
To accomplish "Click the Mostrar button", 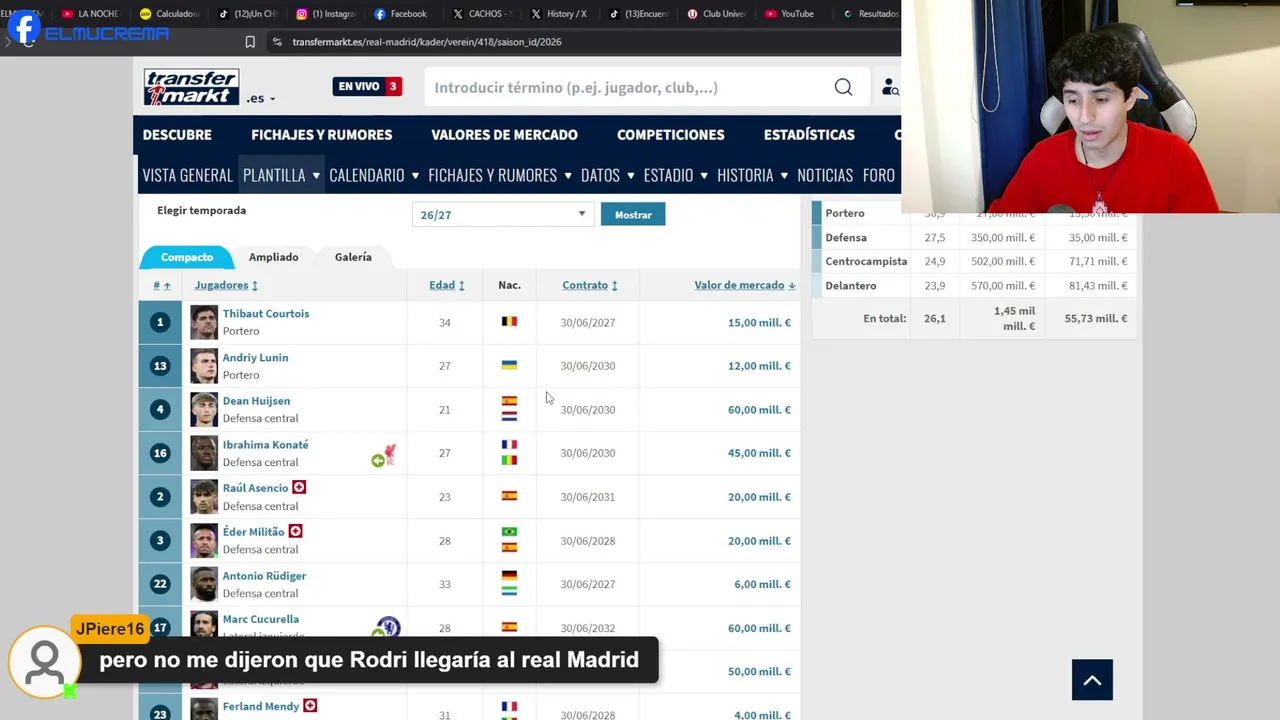I will [x=633, y=215].
